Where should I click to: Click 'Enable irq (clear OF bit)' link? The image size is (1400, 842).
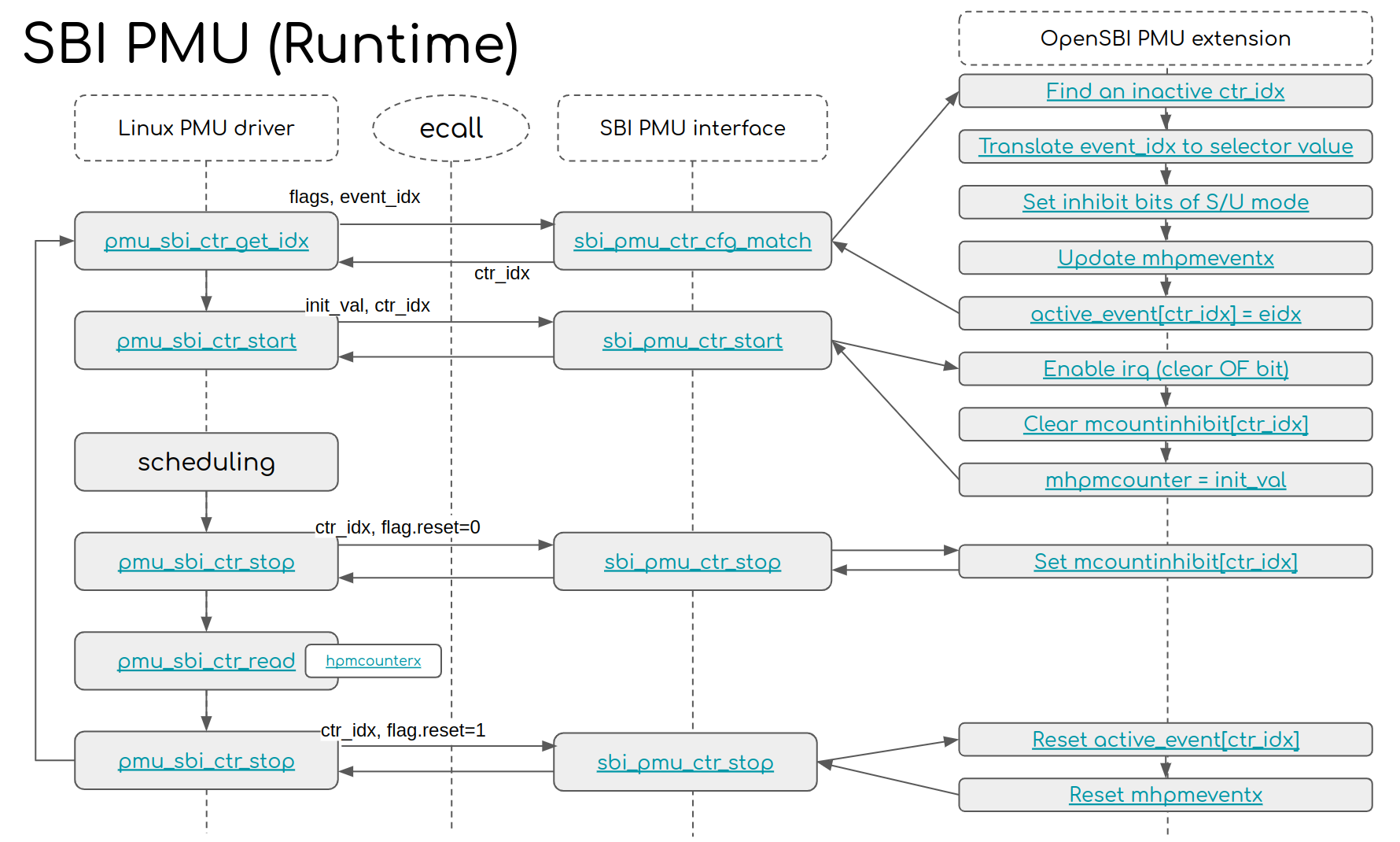coord(1165,369)
